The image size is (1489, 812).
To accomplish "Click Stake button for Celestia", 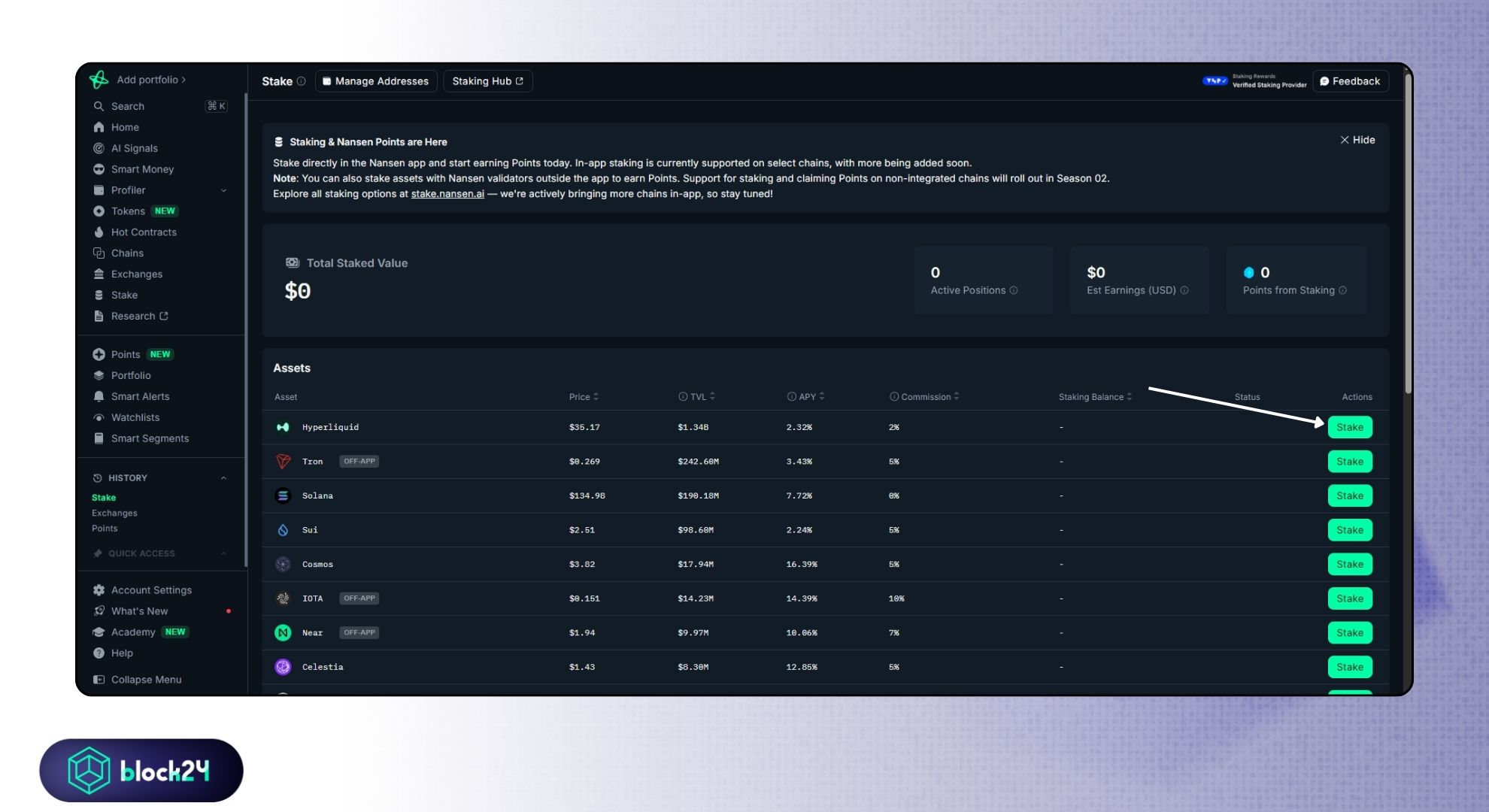I will 1350,667.
